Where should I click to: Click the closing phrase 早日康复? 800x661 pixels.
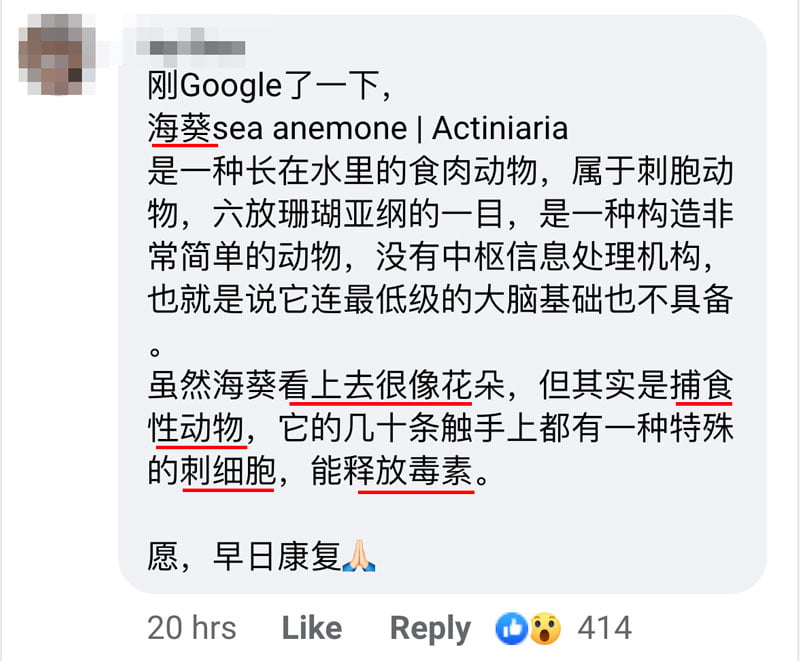click(x=277, y=556)
